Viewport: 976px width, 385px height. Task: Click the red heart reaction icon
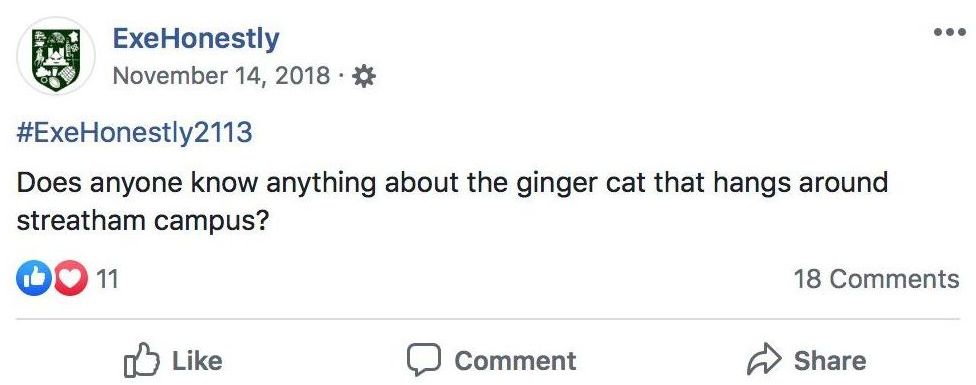pos(71,278)
